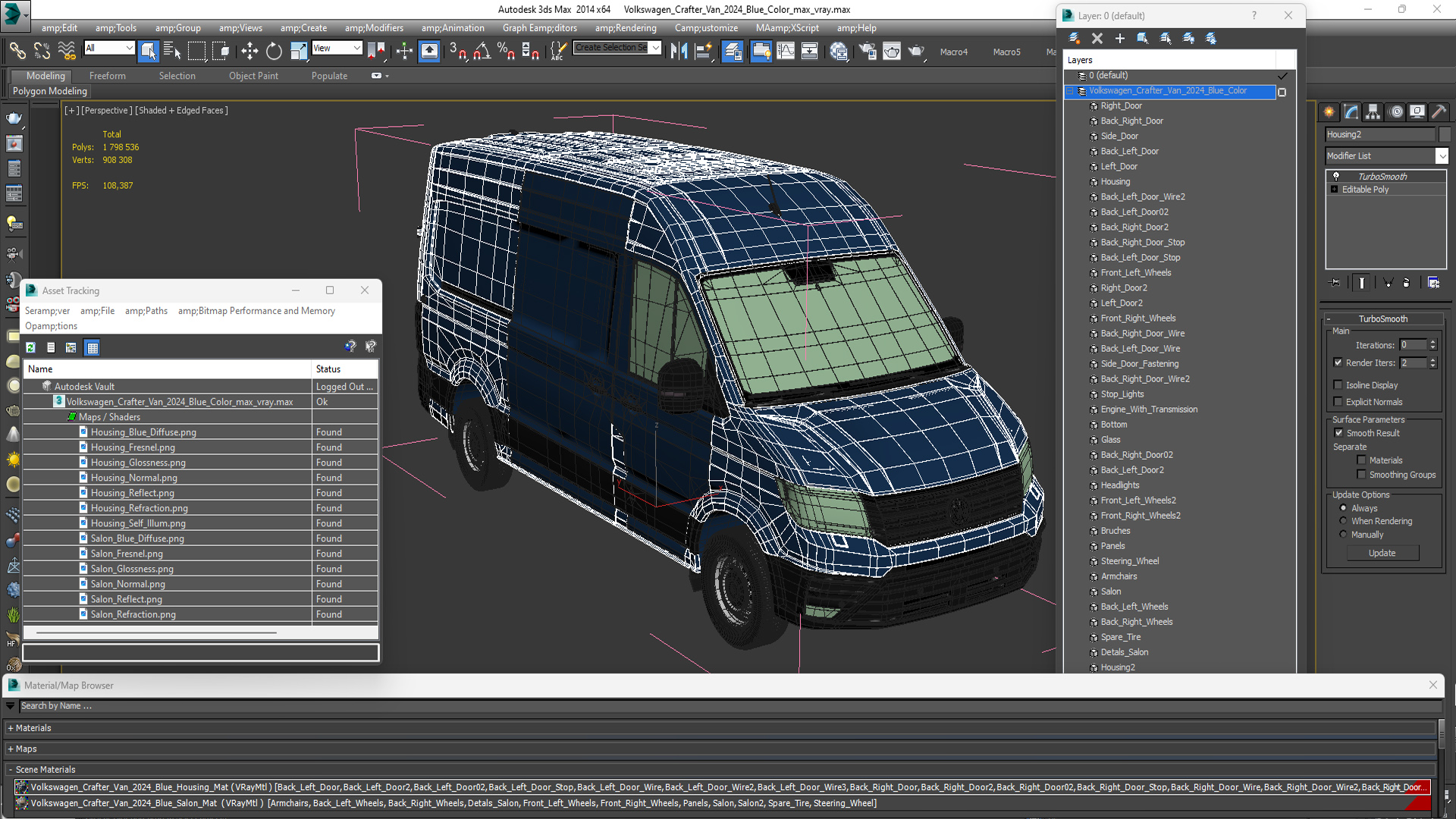Screen dimensions: 1456x819
Task: Enable the Isoline Display checkbox
Action: (x=1338, y=385)
